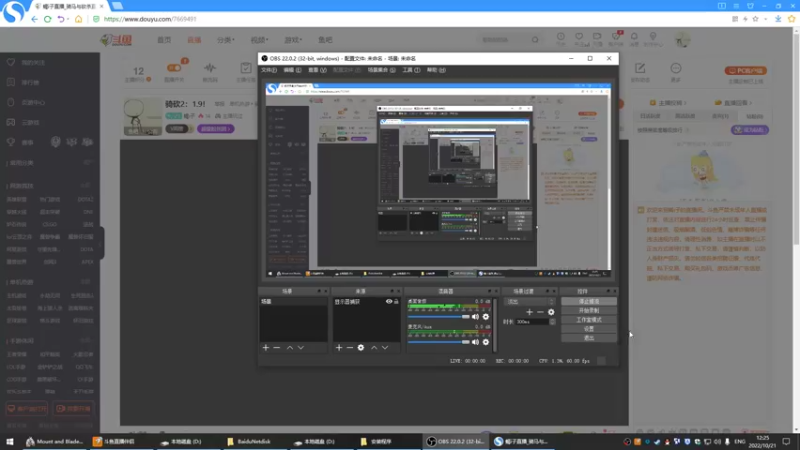This screenshot has width=800, height=450.
Task: Move the scene down in the list
Action: [301, 347]
